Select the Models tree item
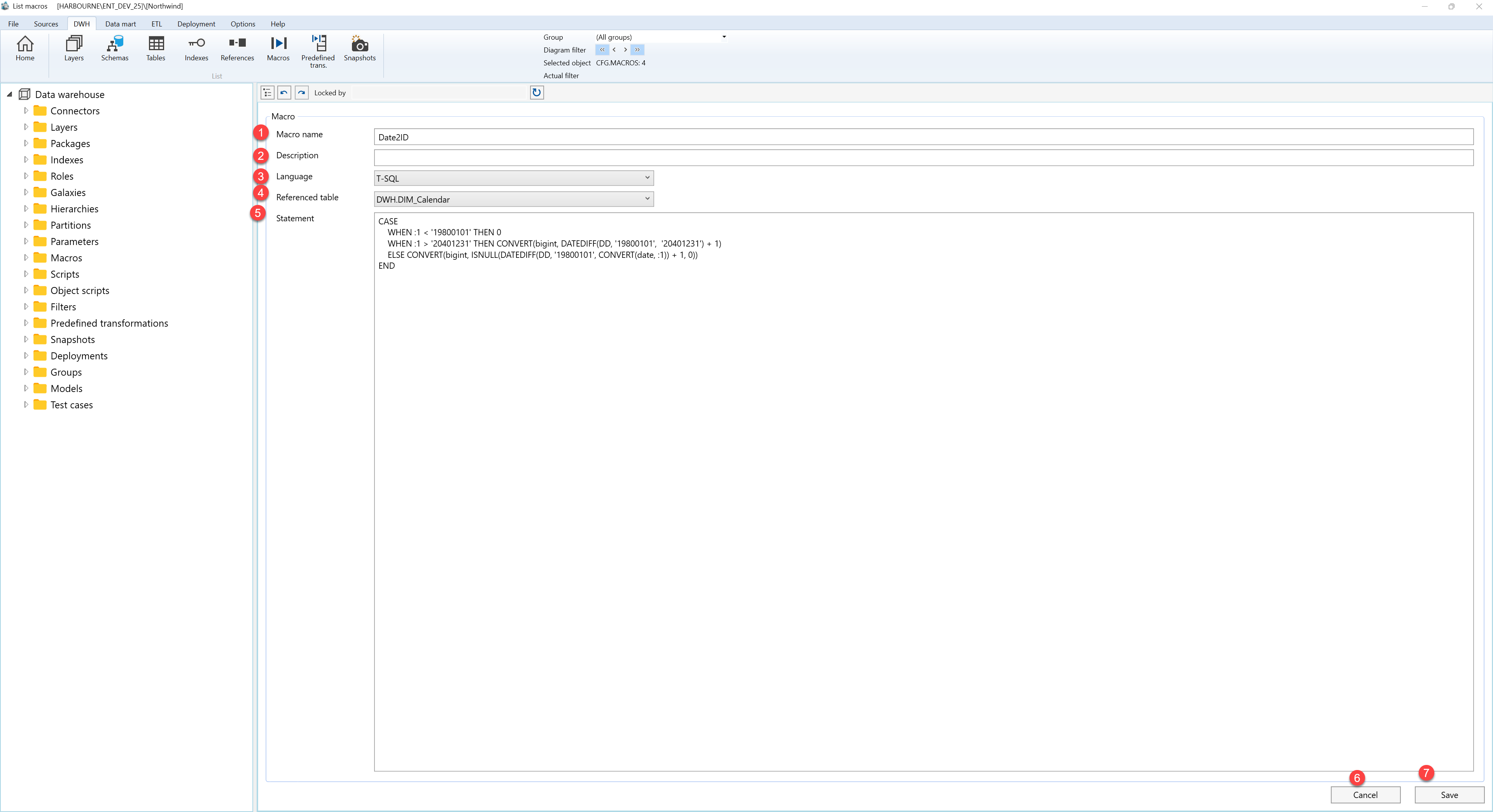 coord(66,388)
